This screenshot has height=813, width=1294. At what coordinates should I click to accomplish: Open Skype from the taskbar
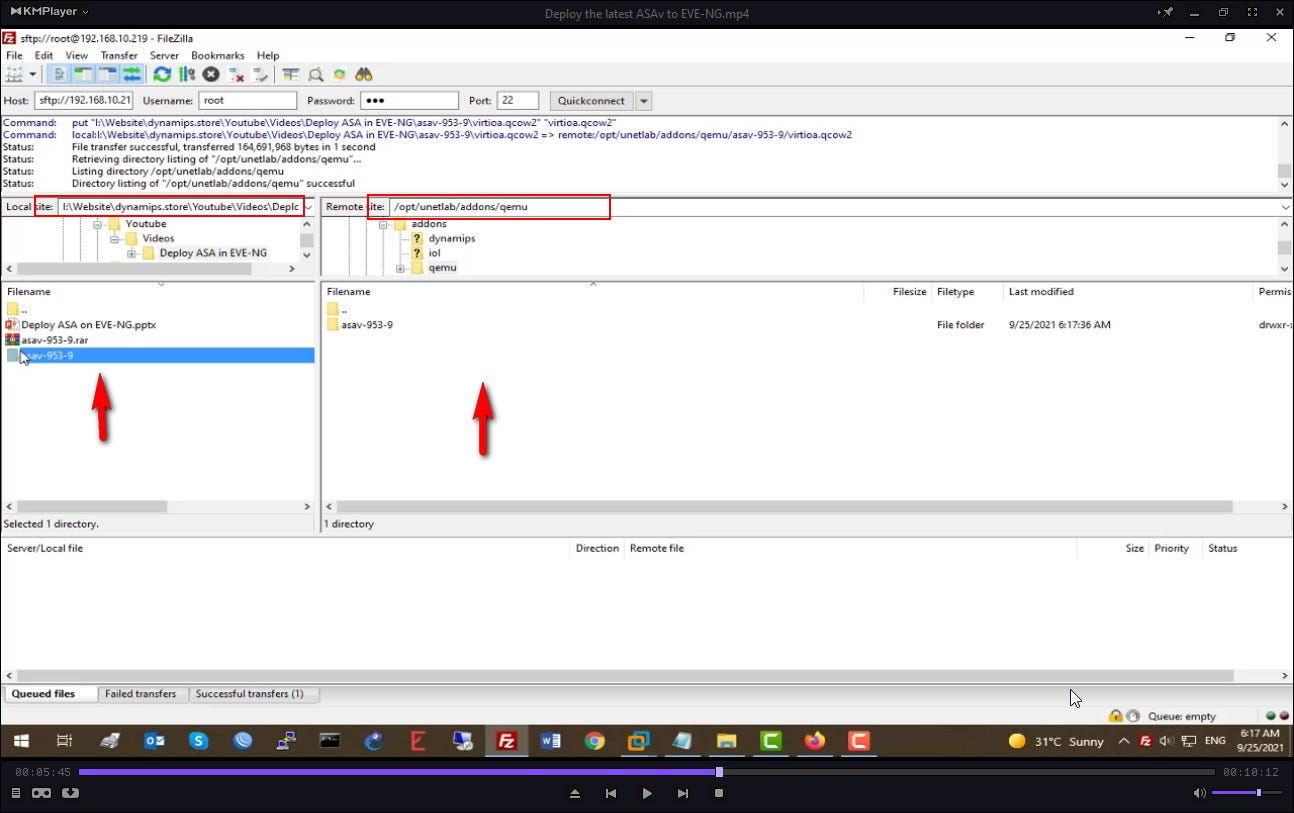[x=199, y=741]
